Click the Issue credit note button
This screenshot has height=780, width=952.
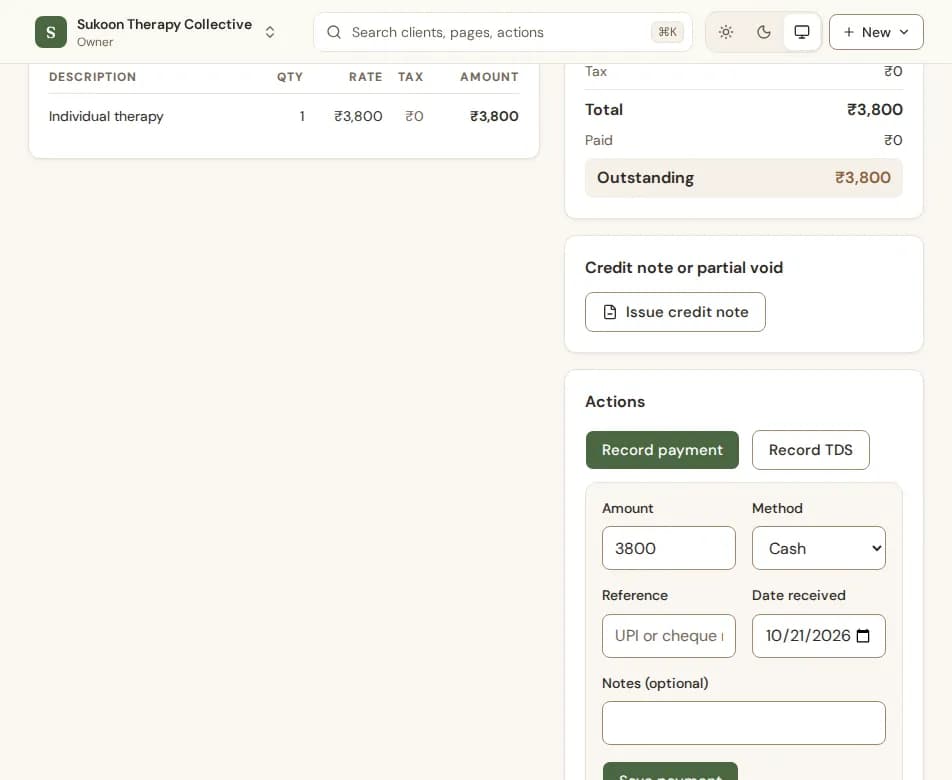coord(675,312)
